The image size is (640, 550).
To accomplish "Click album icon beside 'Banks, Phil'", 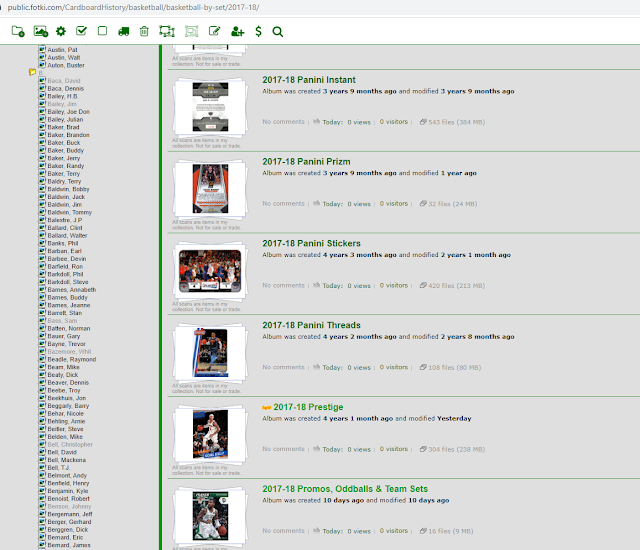I will [42, 243].
